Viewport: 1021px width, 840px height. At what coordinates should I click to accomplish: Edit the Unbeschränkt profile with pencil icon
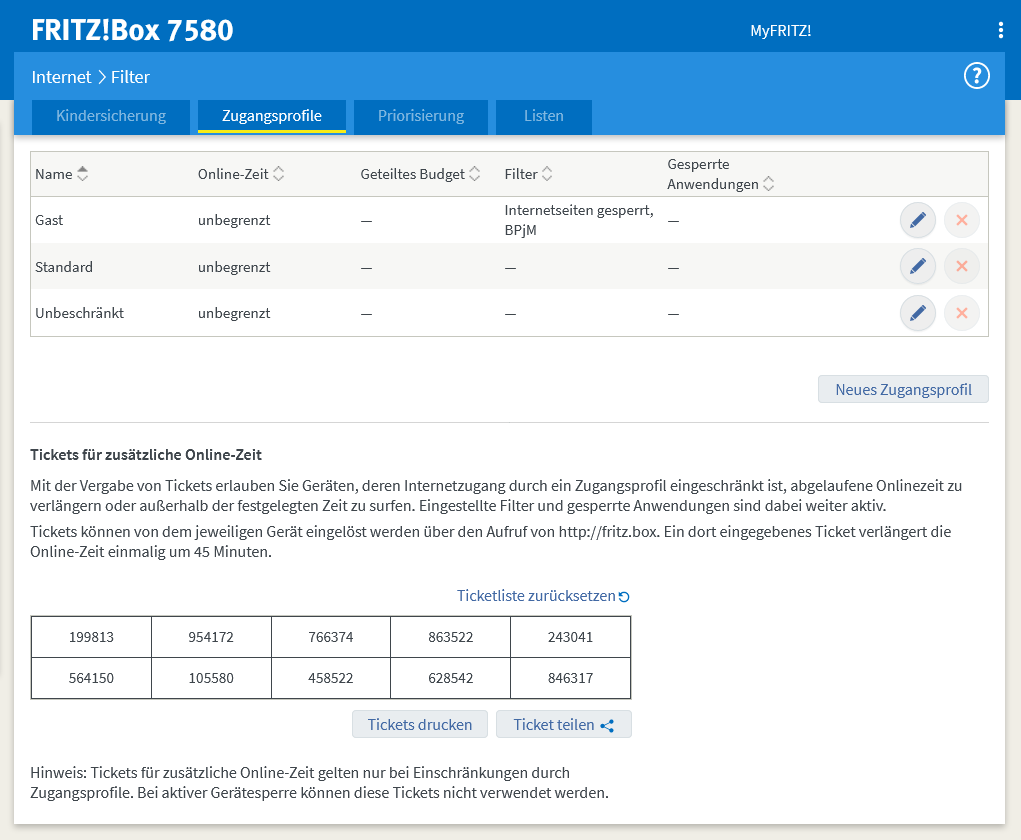(917, 313)
